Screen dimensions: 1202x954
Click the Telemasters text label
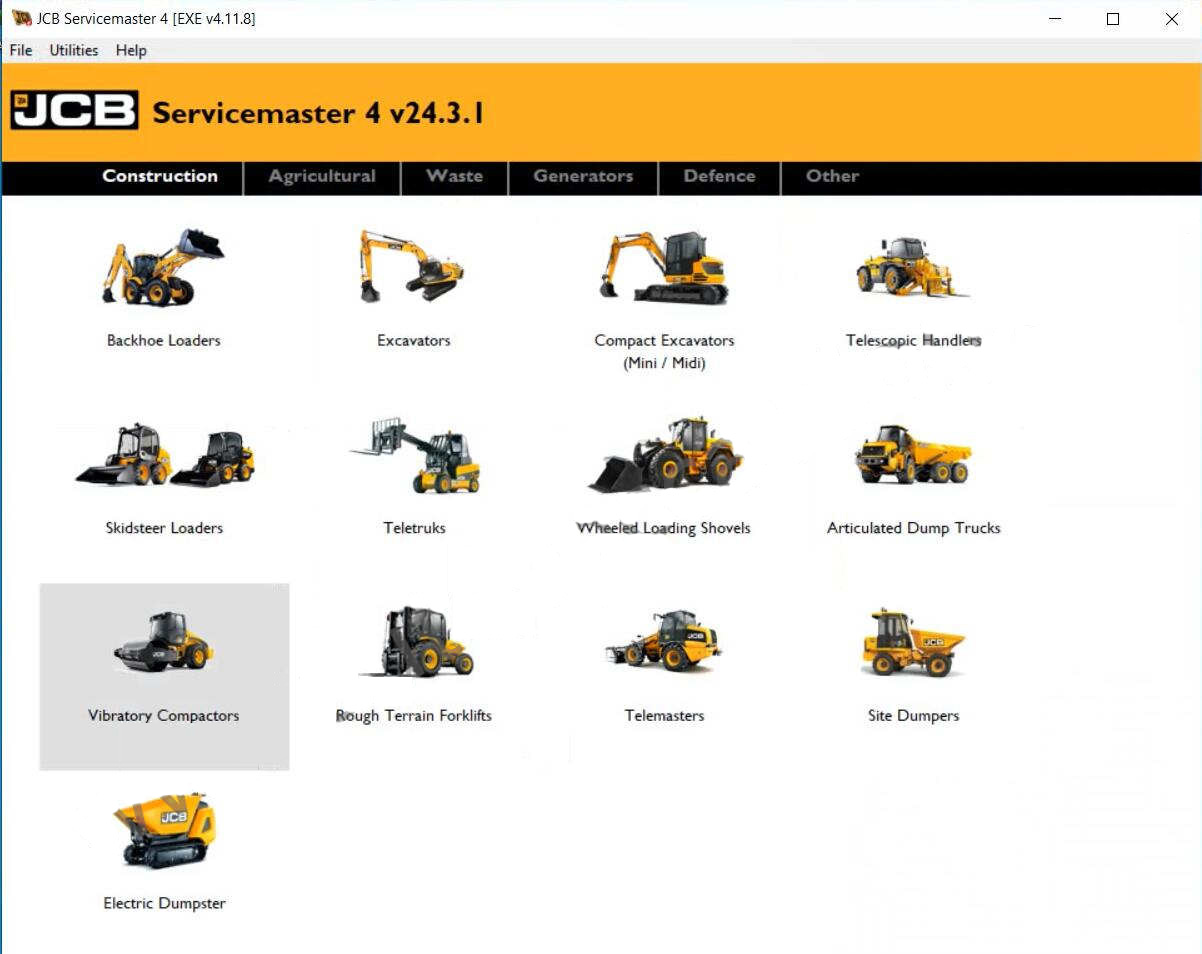coord(664,716)
